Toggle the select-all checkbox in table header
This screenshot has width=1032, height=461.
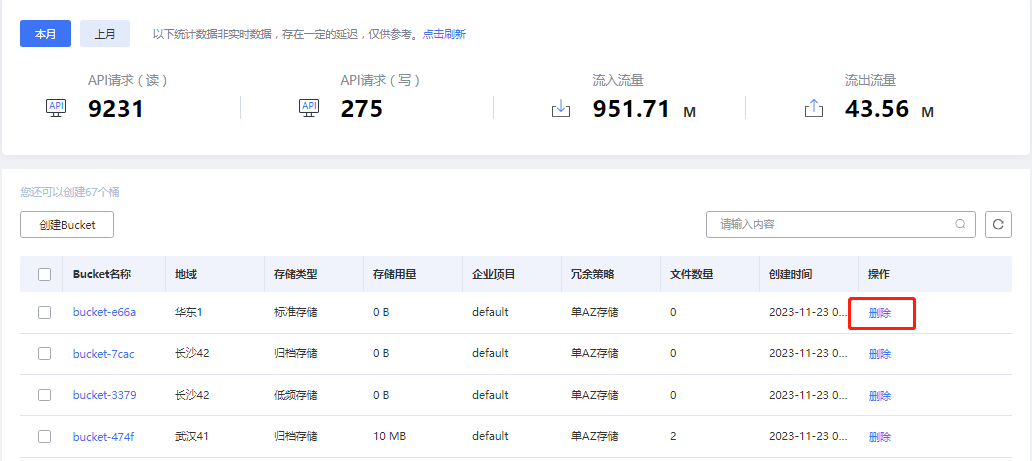[44, 274]
